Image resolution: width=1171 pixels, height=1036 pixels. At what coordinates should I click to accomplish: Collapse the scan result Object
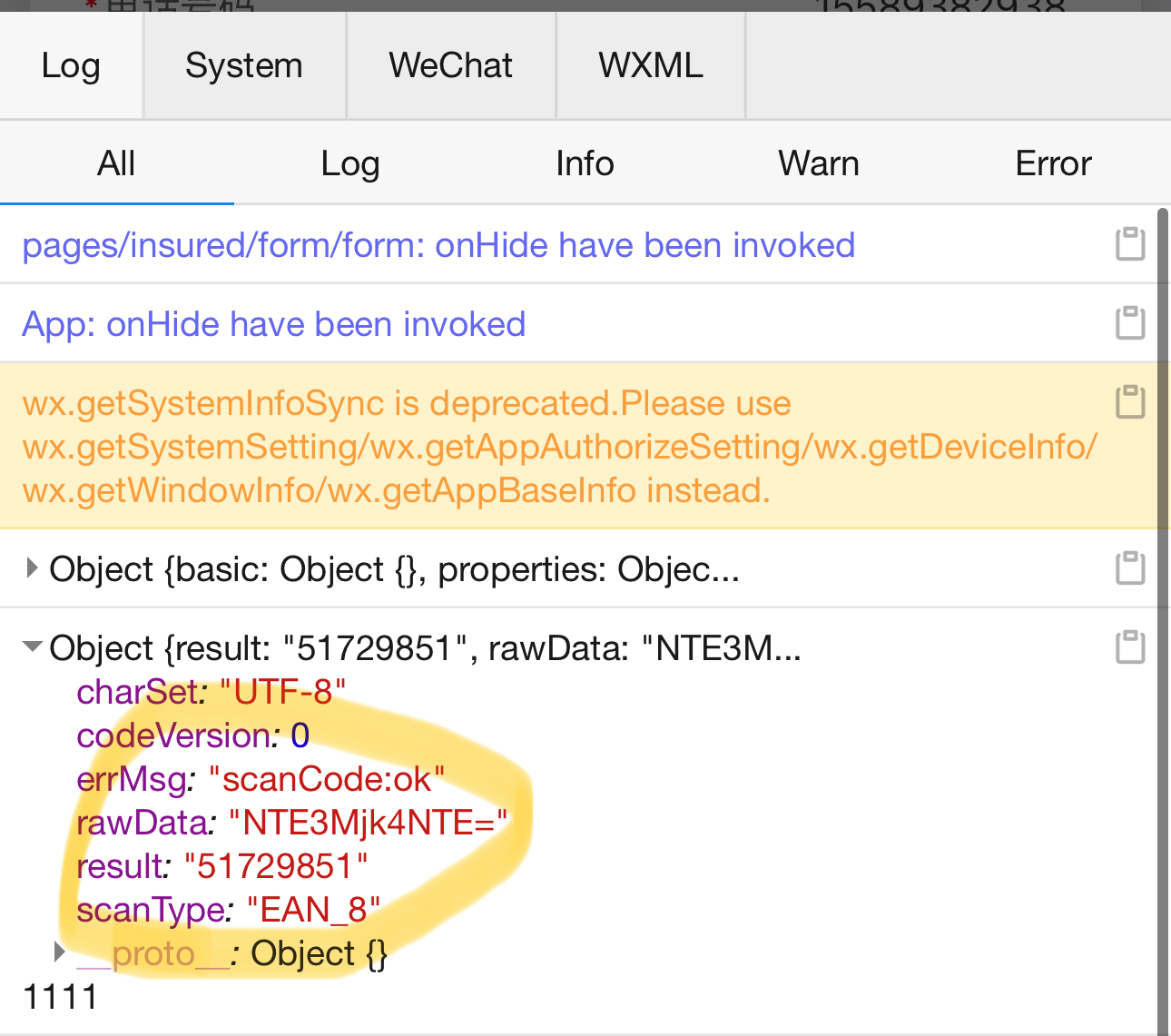pos(33,647)
